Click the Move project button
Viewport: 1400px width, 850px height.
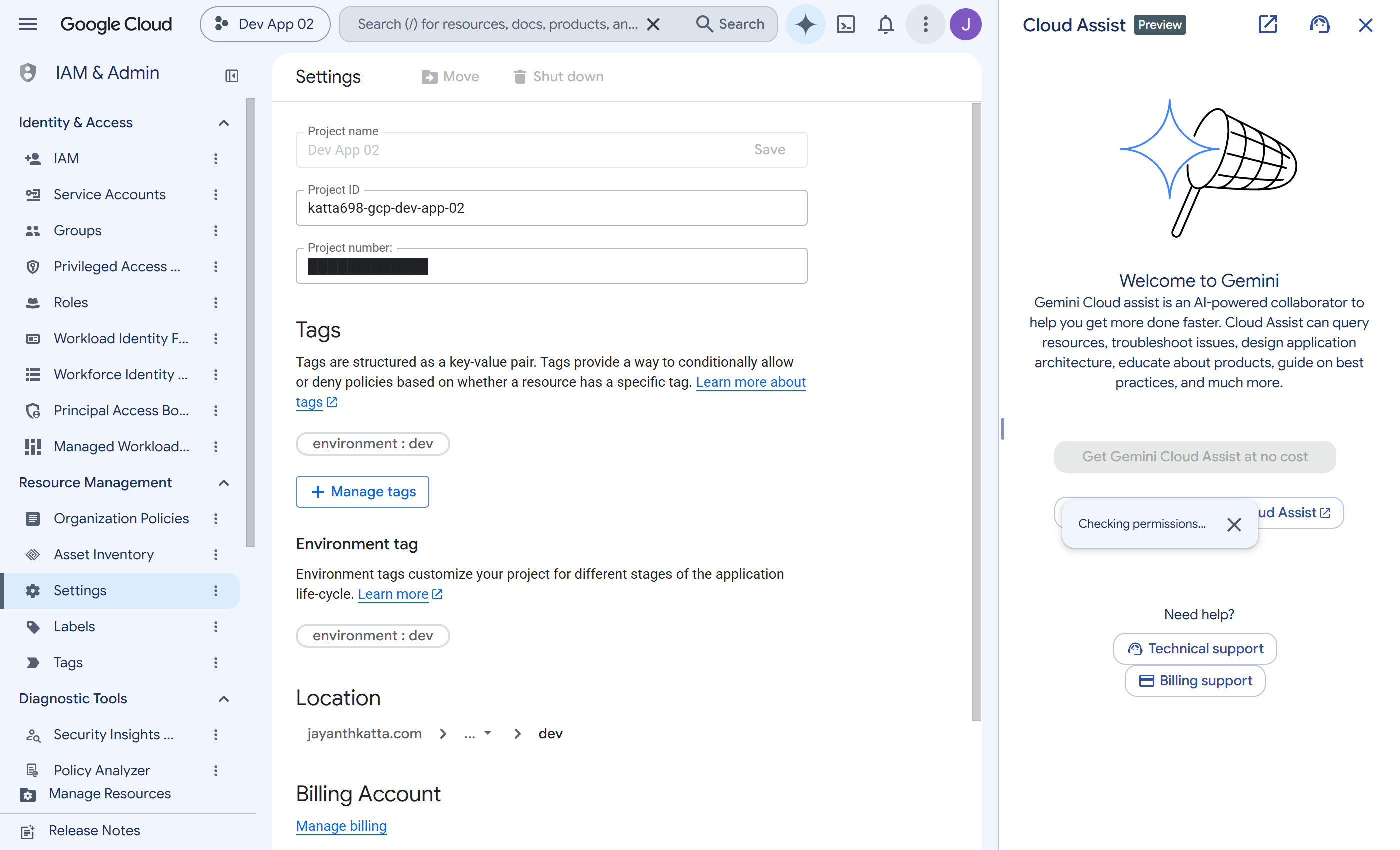(x=450, y=76)
